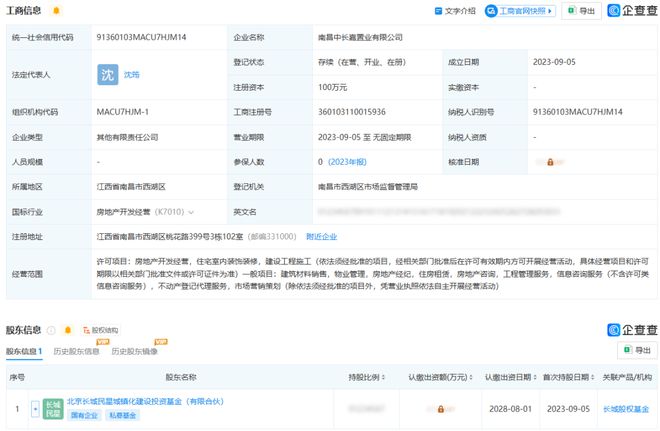Select the 江西省南昌市西湖区 region value

[x=131, y=186]
